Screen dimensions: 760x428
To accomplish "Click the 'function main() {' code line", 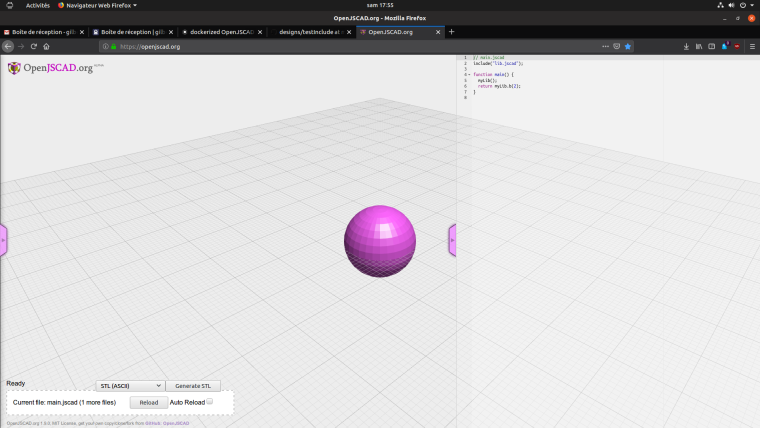I will click(493, 75).
